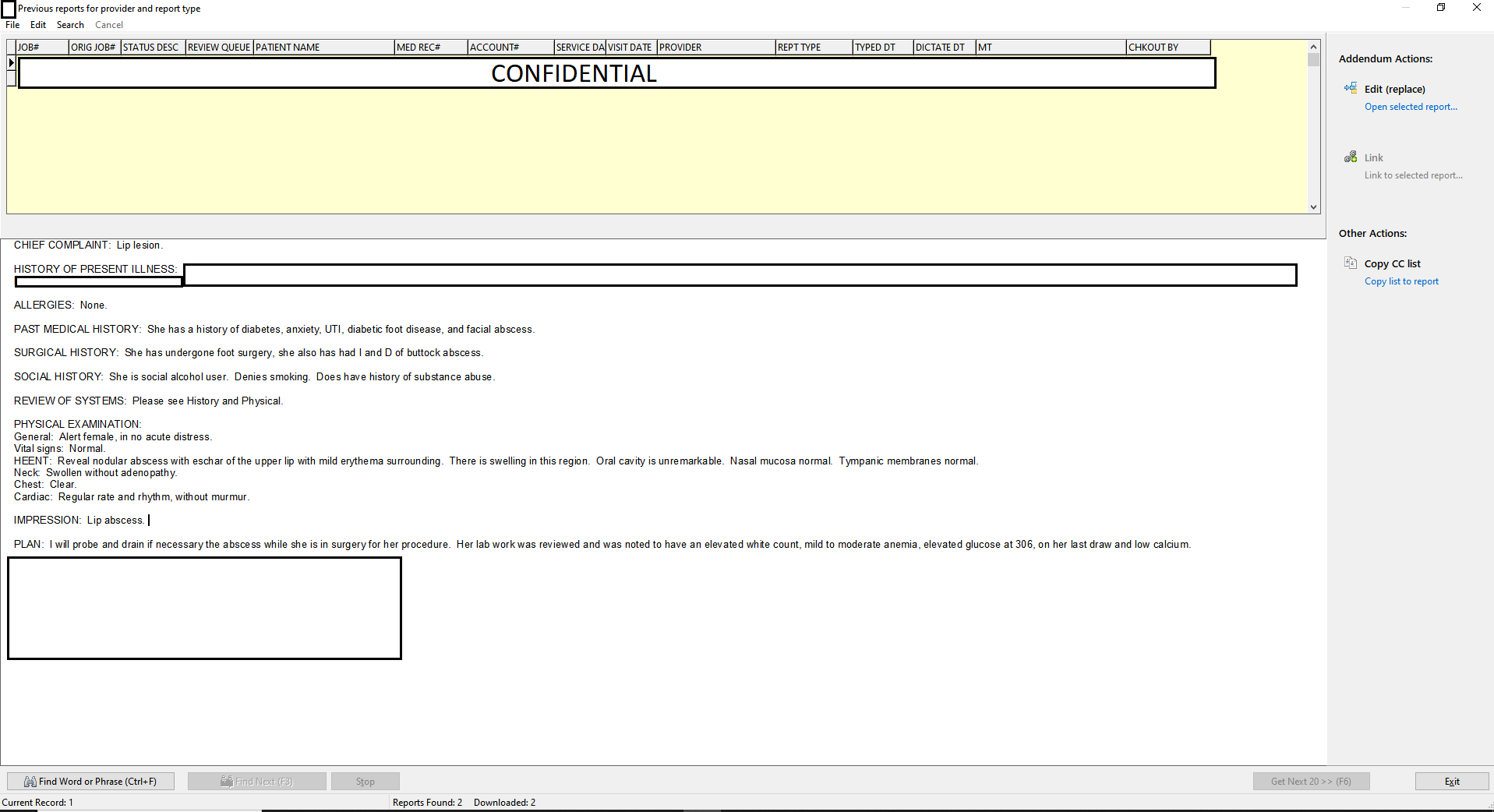Sort by VISIT DATE column header
The image size is (1494, 812).
click(x=631, y=48)
